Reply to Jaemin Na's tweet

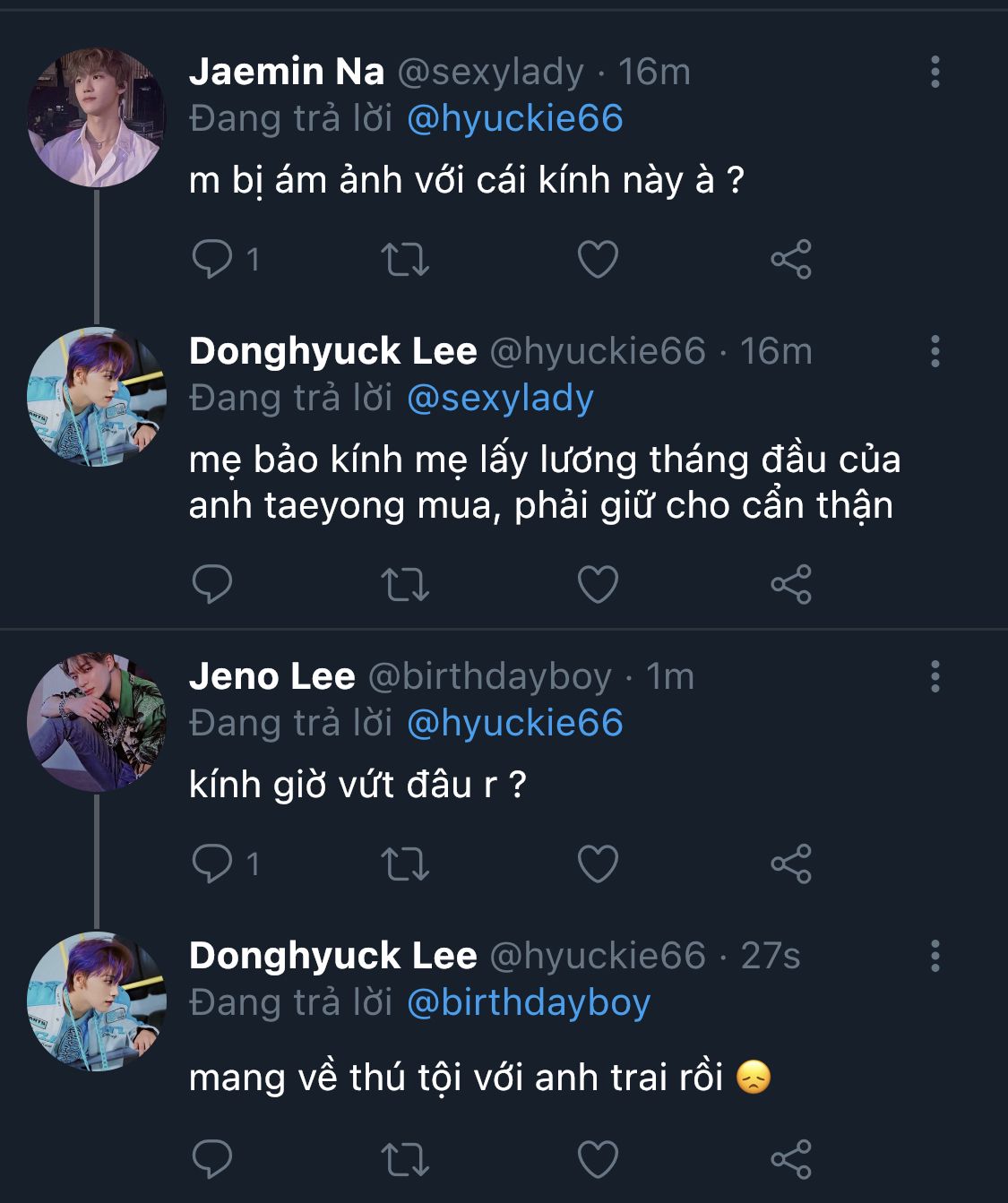pos(212,260)
